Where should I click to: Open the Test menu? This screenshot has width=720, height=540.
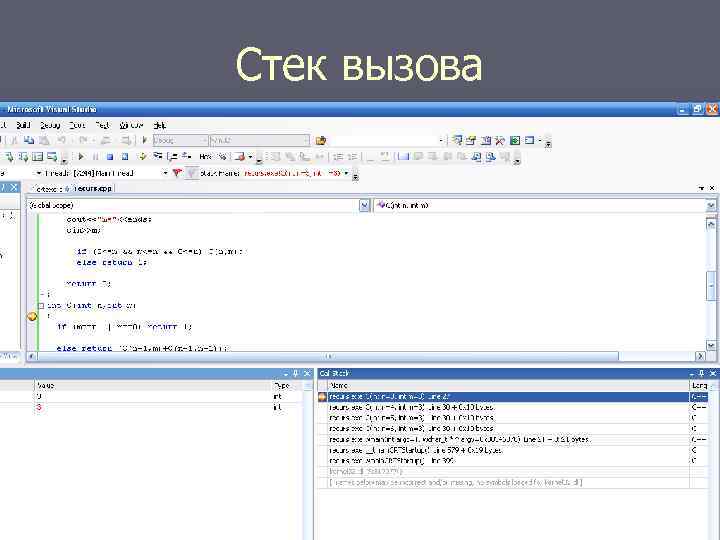pyautogui.click(x=102, y=125)
